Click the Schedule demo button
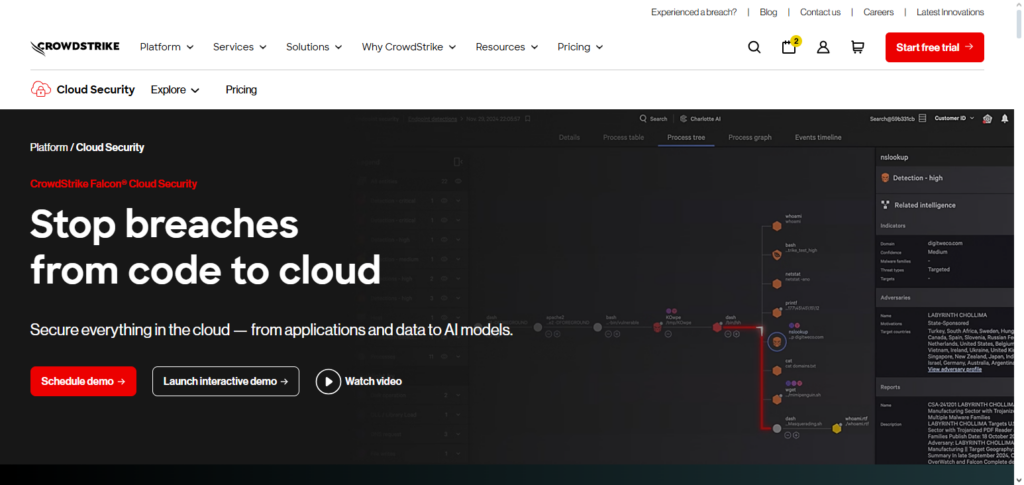This screenshot has height=485, width=1024. click(83, 381)
